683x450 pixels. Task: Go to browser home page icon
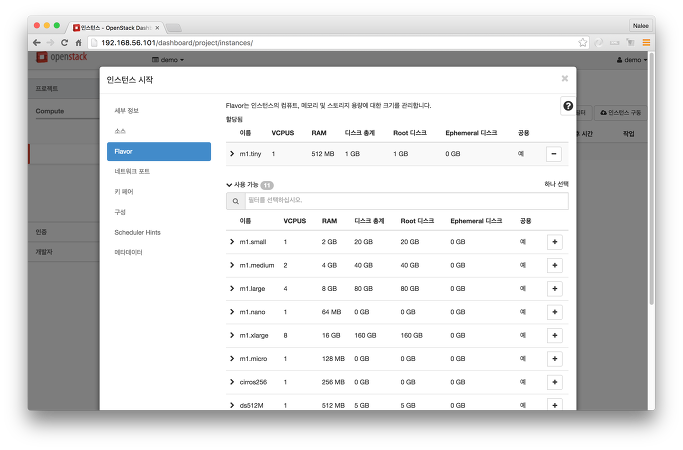point(78,43)
